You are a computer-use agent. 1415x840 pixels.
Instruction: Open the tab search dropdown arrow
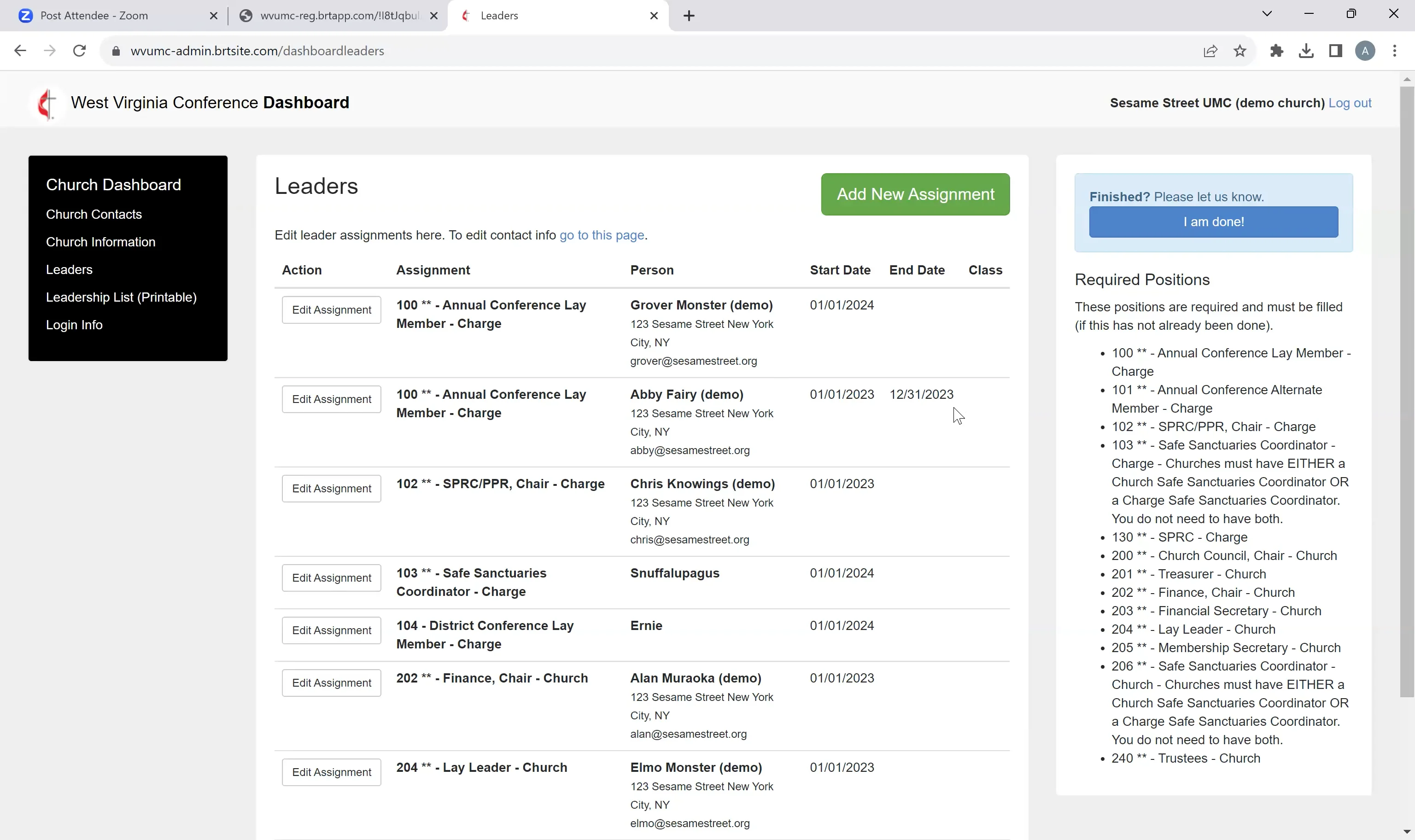pos(1267,14)
